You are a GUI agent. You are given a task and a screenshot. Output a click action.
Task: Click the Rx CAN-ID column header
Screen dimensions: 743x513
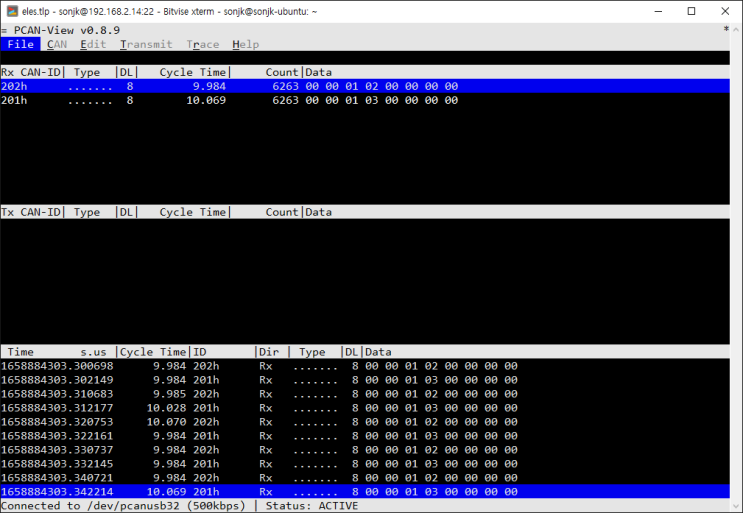click(32, 72)
